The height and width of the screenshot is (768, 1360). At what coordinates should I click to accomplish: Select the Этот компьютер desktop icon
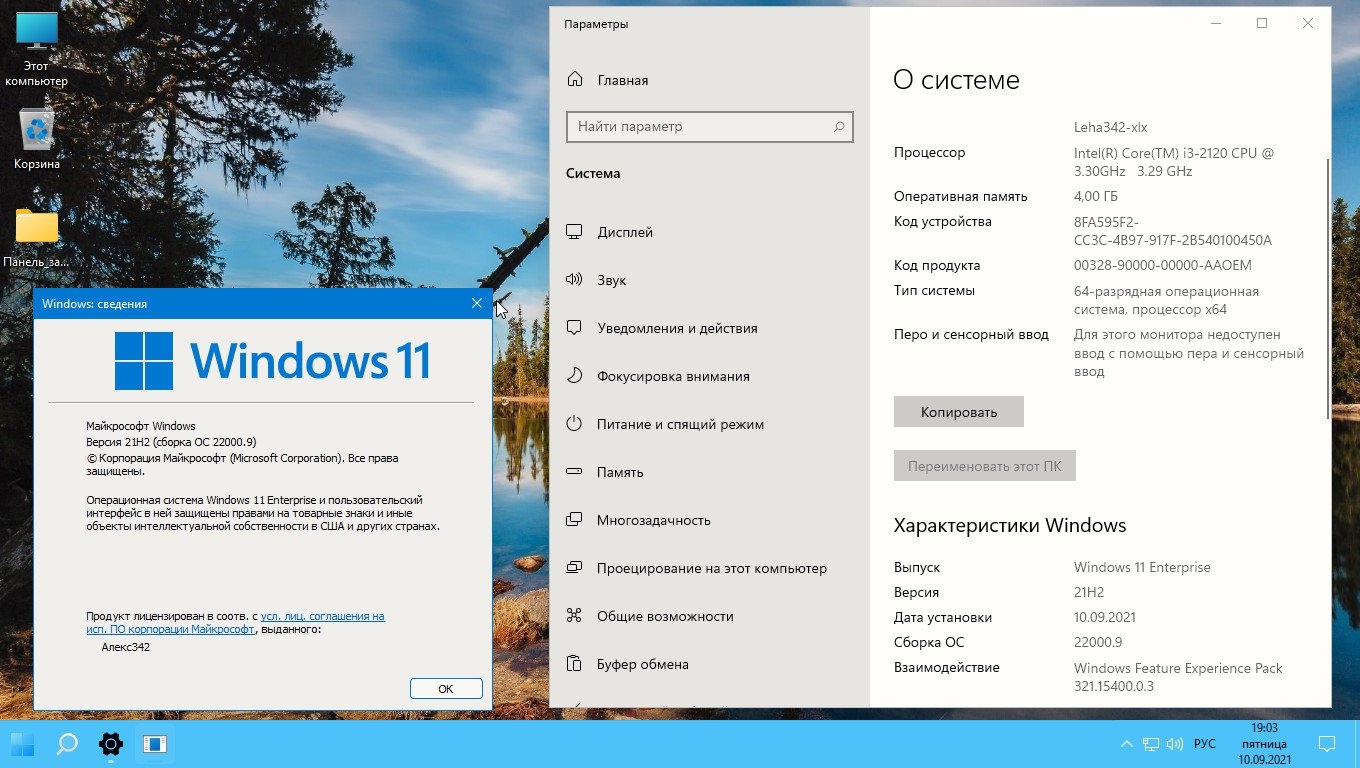click(x=37, y=48)
